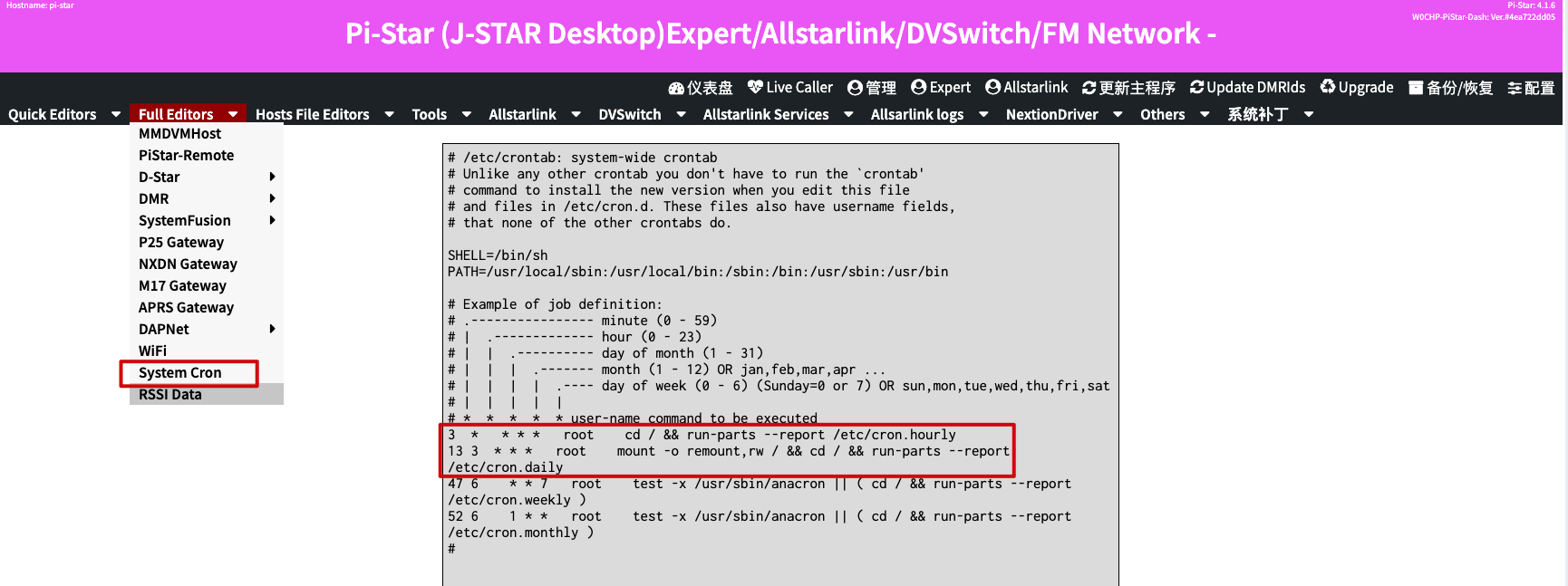Viewport: 1568px width, 586px height.
Task: Click inside the crontab text editor
Action: tap(780, 364)
